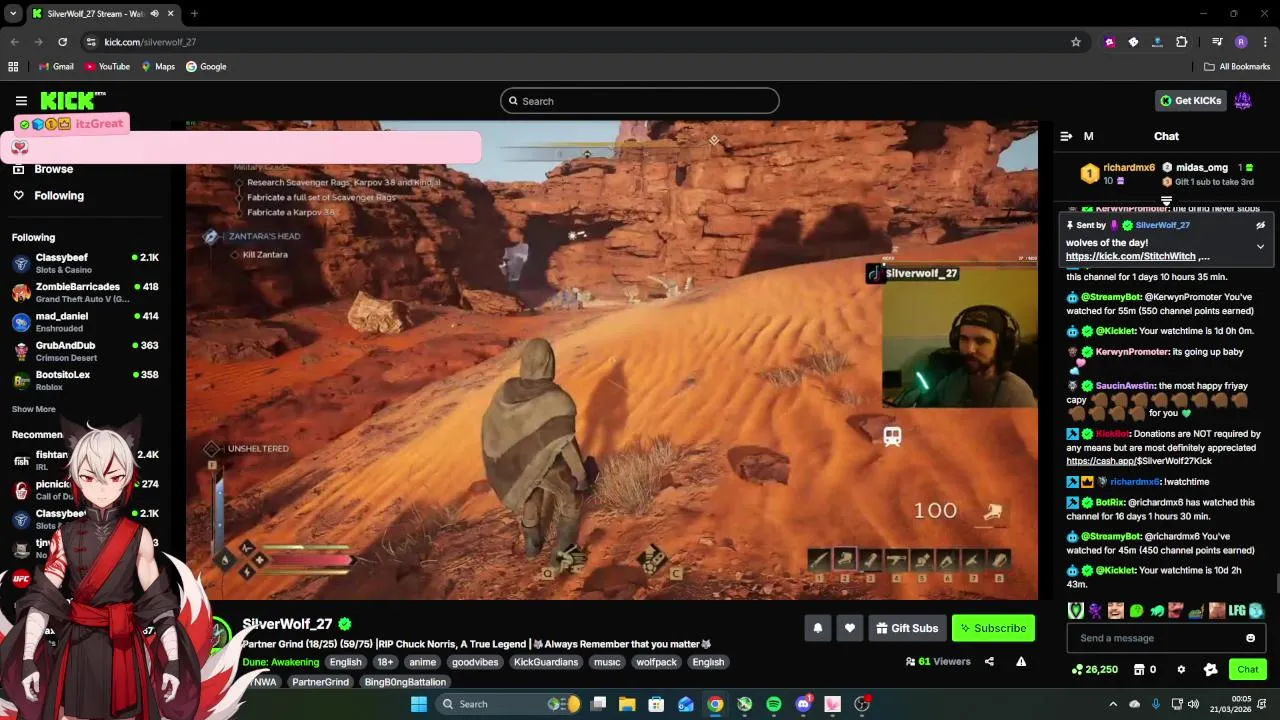
Task: Click the music tag
Action: [x=607, y=662]
